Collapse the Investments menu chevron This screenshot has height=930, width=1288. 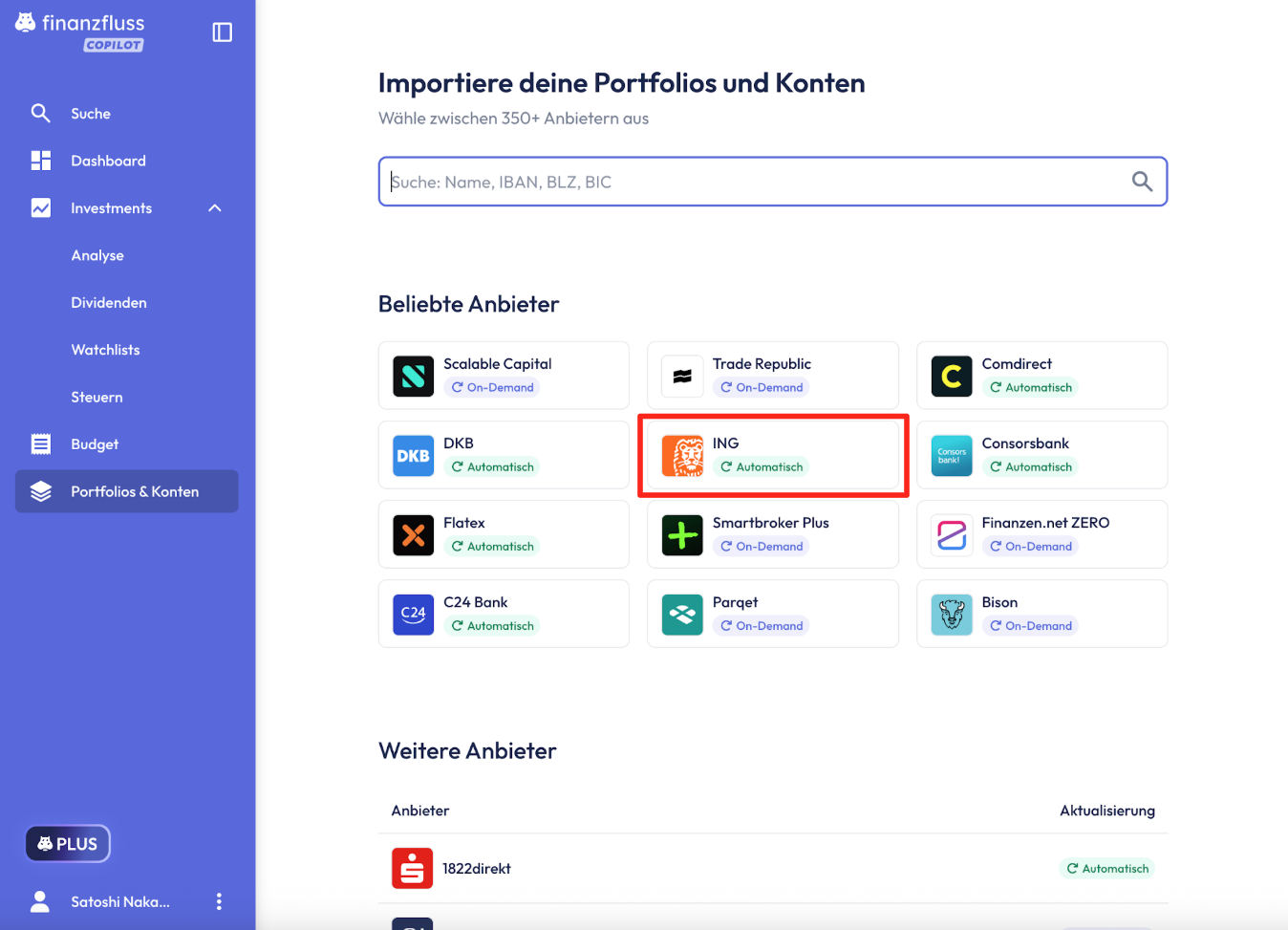(215, 208)
